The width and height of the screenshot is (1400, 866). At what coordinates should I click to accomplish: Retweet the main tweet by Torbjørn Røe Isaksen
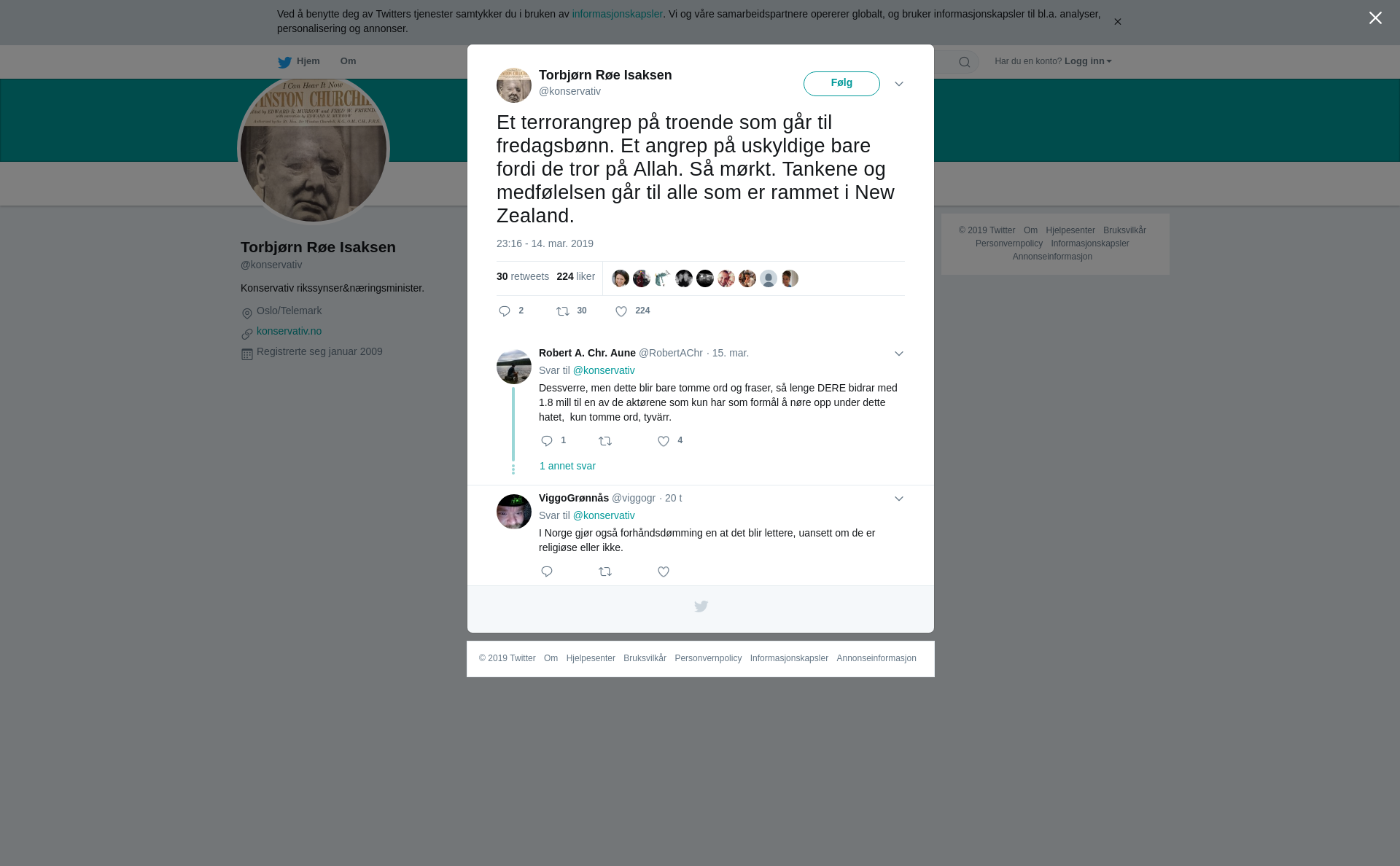pos(563,311)
